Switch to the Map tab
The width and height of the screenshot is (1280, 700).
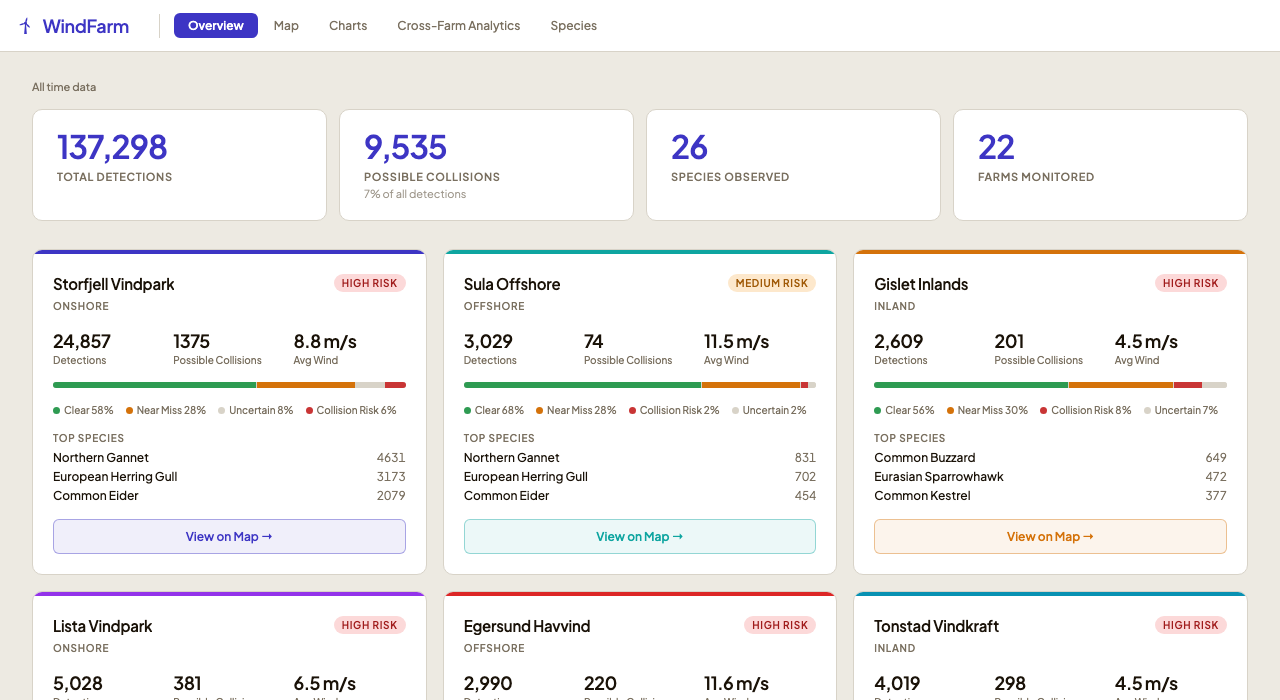tap(286, 26)
